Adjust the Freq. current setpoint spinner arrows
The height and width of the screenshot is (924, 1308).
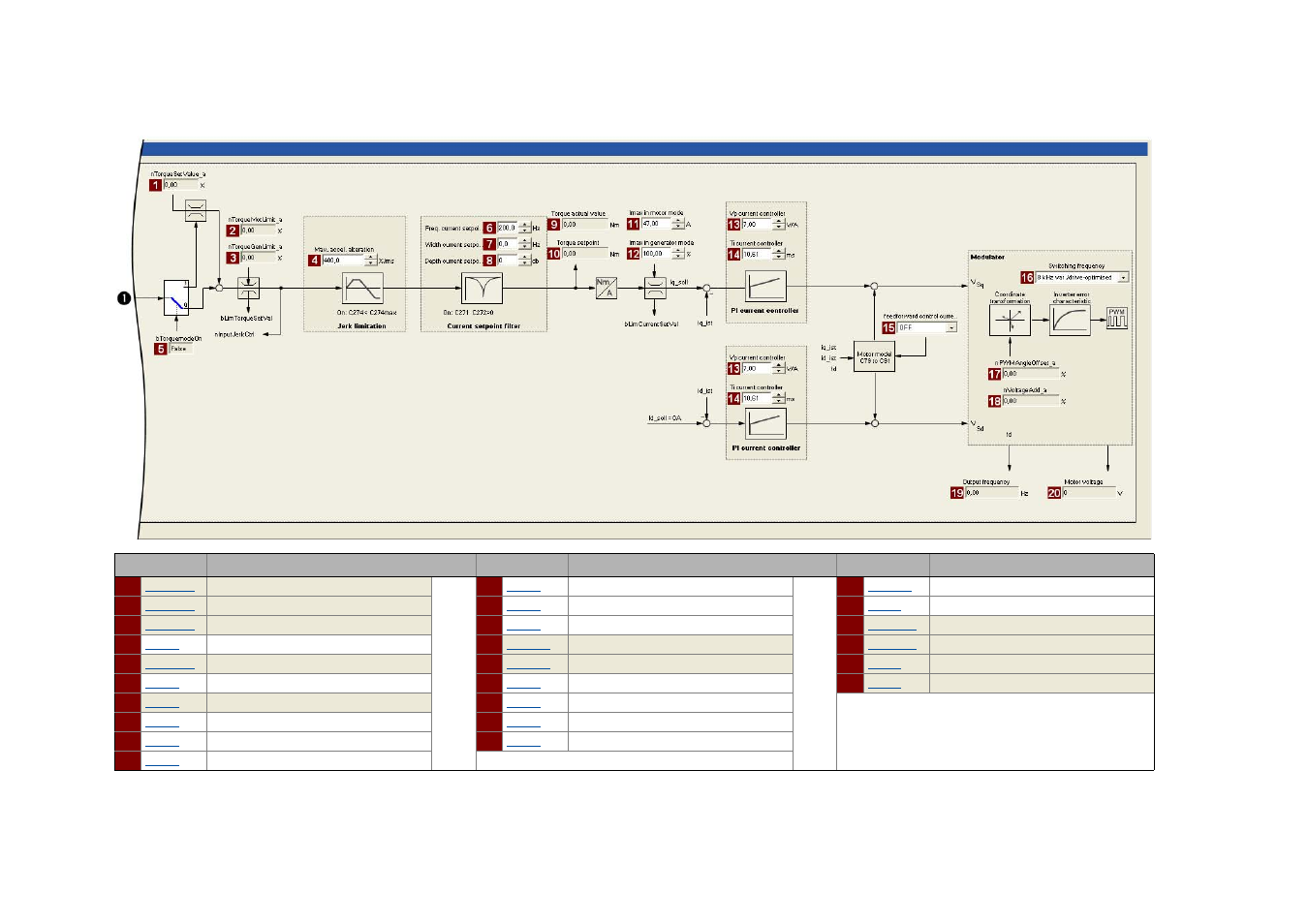point(524,229)
